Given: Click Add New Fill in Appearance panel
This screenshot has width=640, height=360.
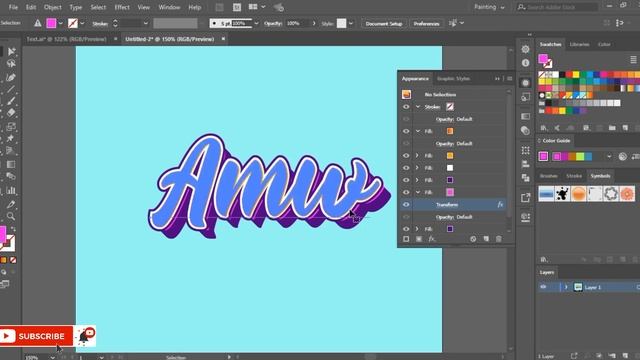Looking at the screenshot, I should pyautogui.click(x=419, y=239).
